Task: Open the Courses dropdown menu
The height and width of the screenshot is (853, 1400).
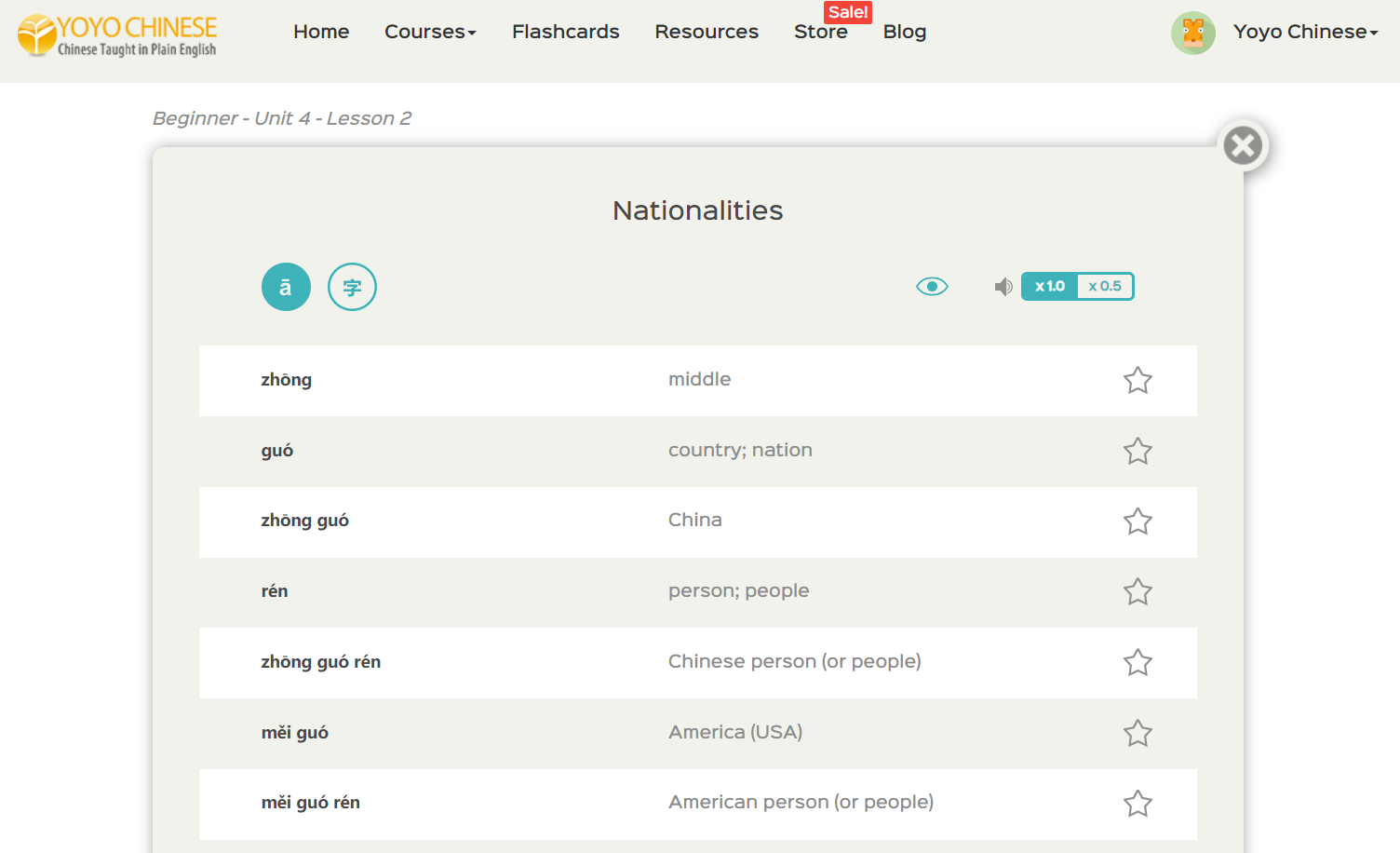Action: pos(430,32)
